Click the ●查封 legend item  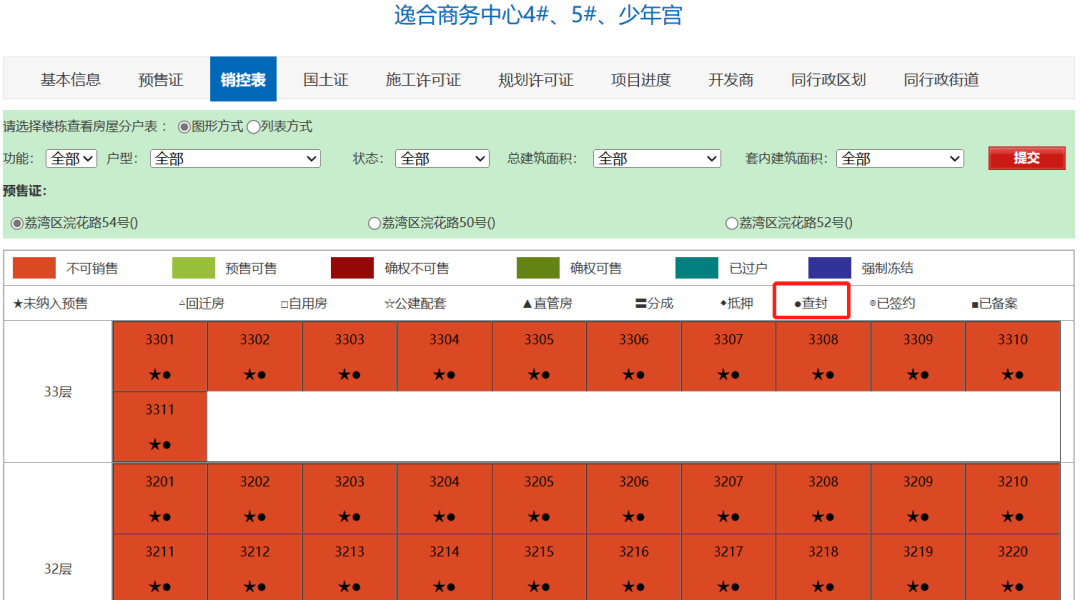(x=811, y=304)
